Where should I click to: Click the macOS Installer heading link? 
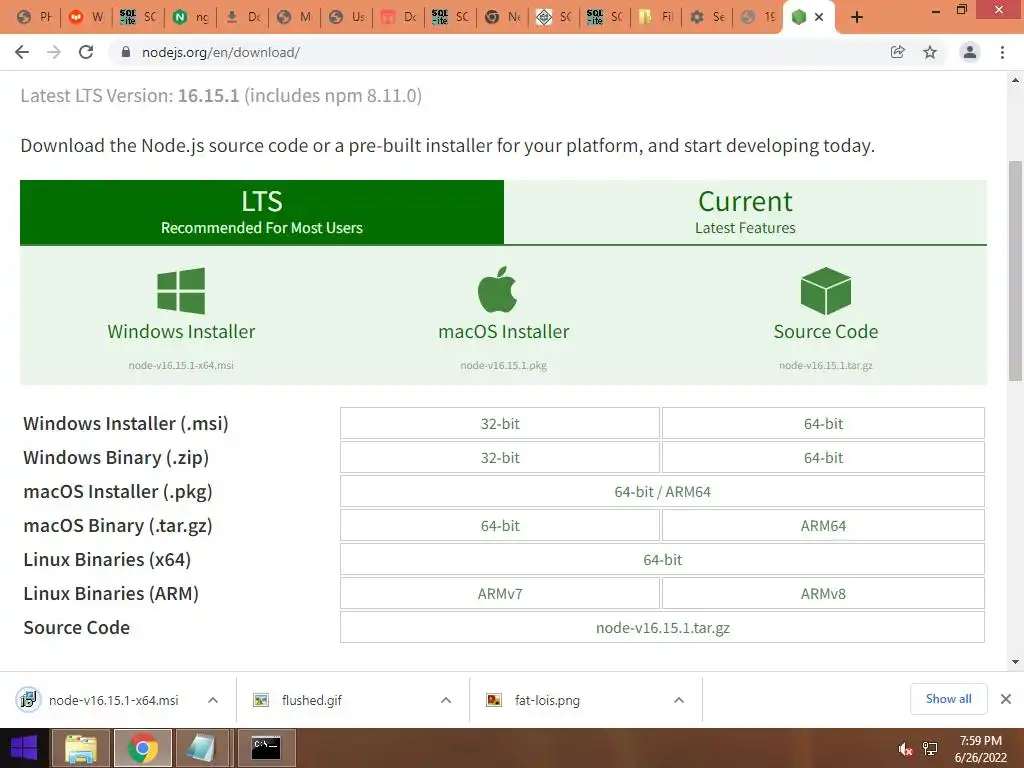tap(504, 332)
